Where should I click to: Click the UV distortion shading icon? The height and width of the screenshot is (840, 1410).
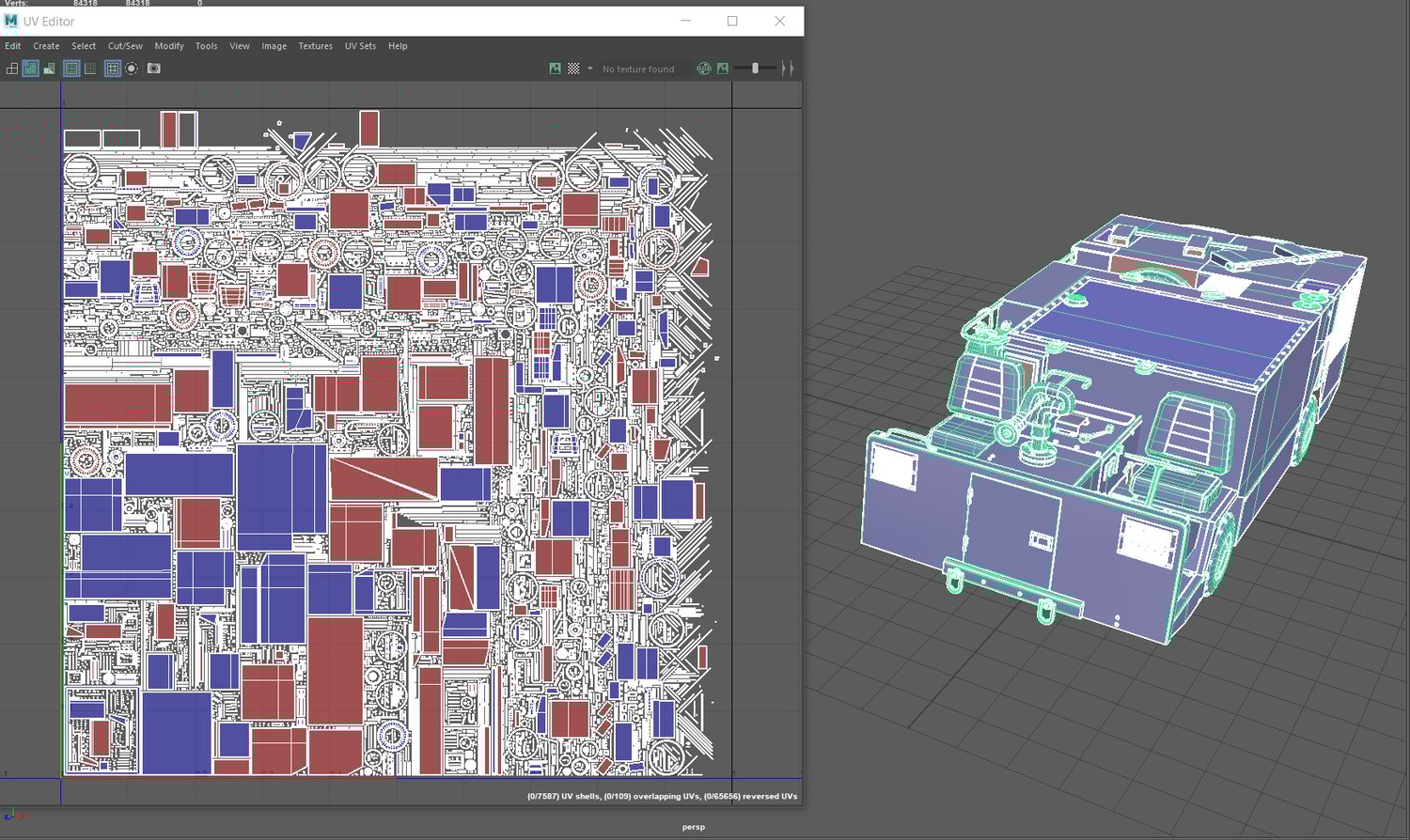tap(49, 69)
